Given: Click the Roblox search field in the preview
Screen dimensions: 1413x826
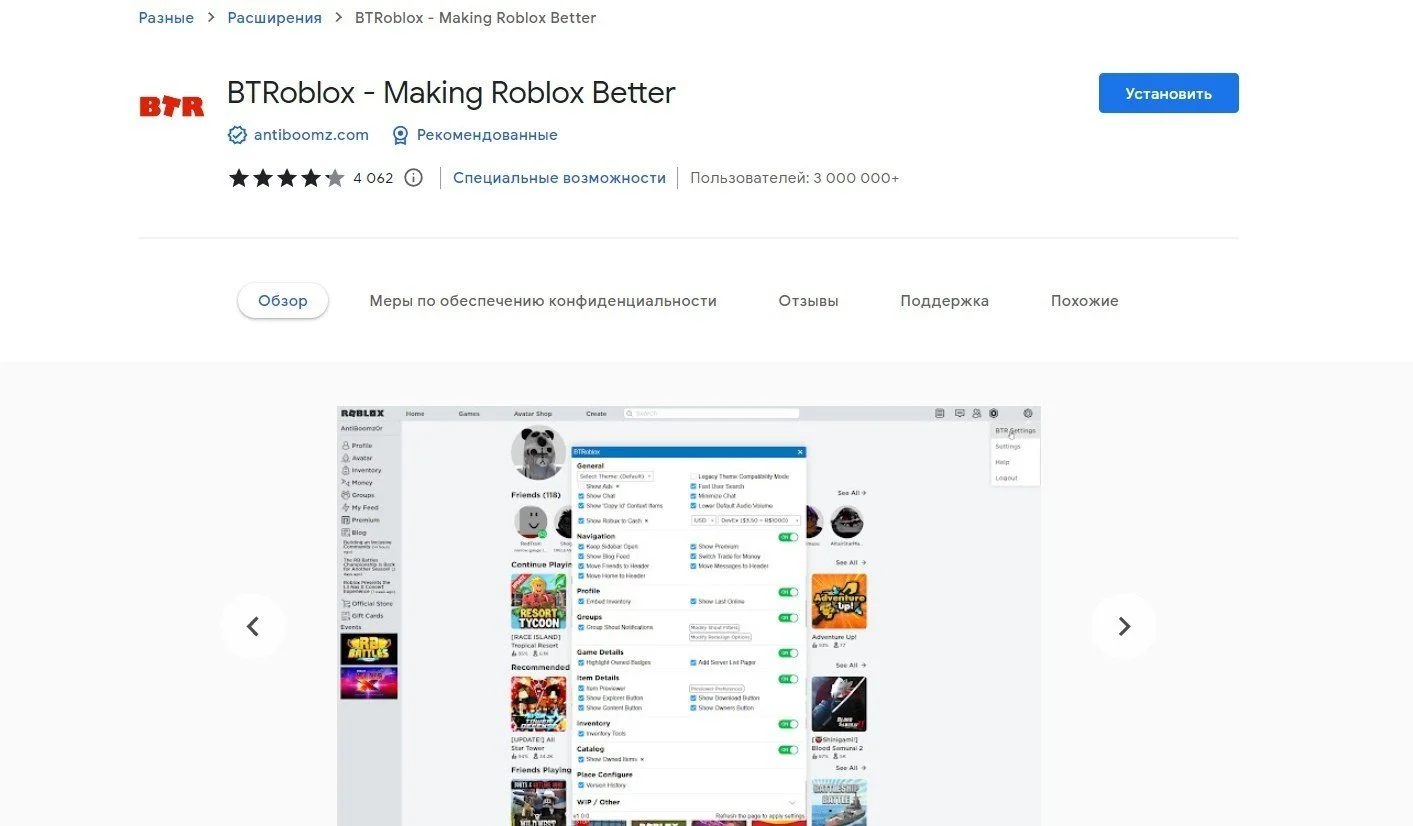Looking at the screenshot, I should 711,413.
